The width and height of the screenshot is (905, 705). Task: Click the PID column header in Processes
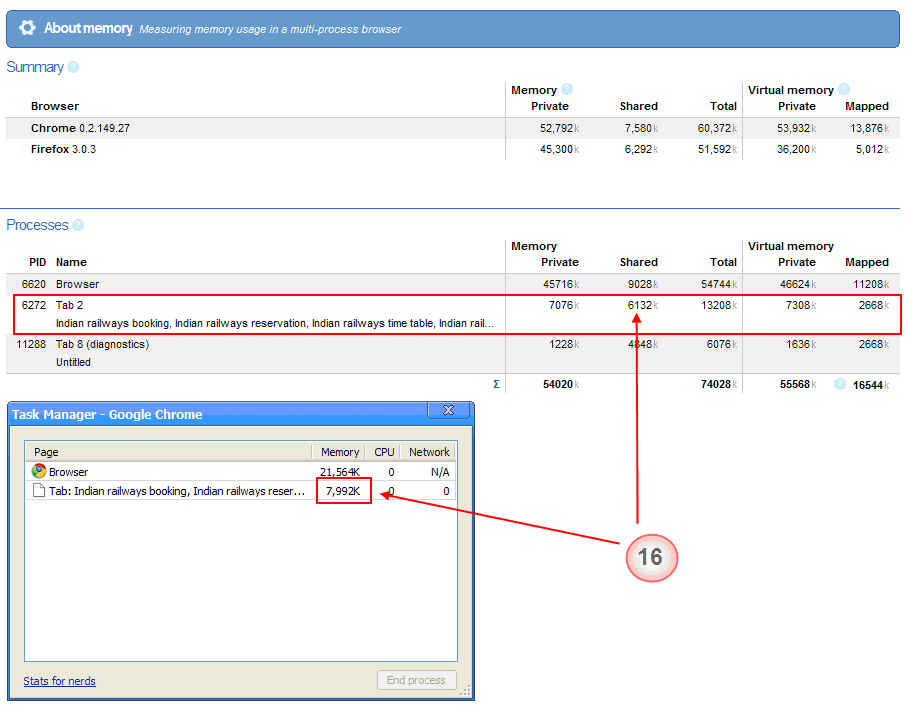pyautogui.click(x=38, y=262)
